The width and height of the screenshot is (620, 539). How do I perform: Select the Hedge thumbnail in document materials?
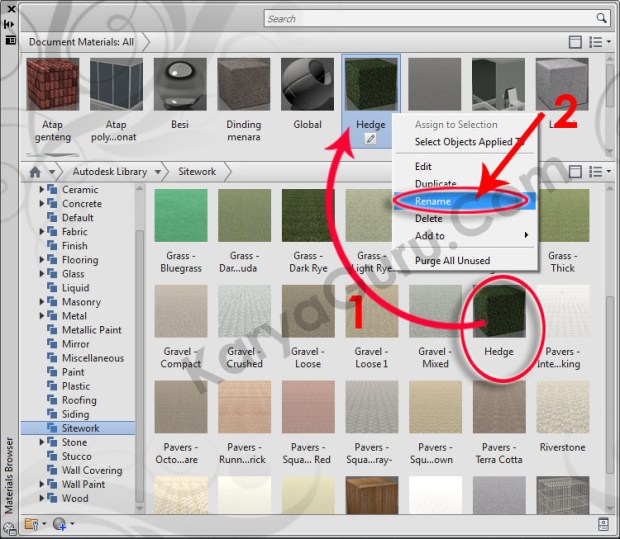371,84
